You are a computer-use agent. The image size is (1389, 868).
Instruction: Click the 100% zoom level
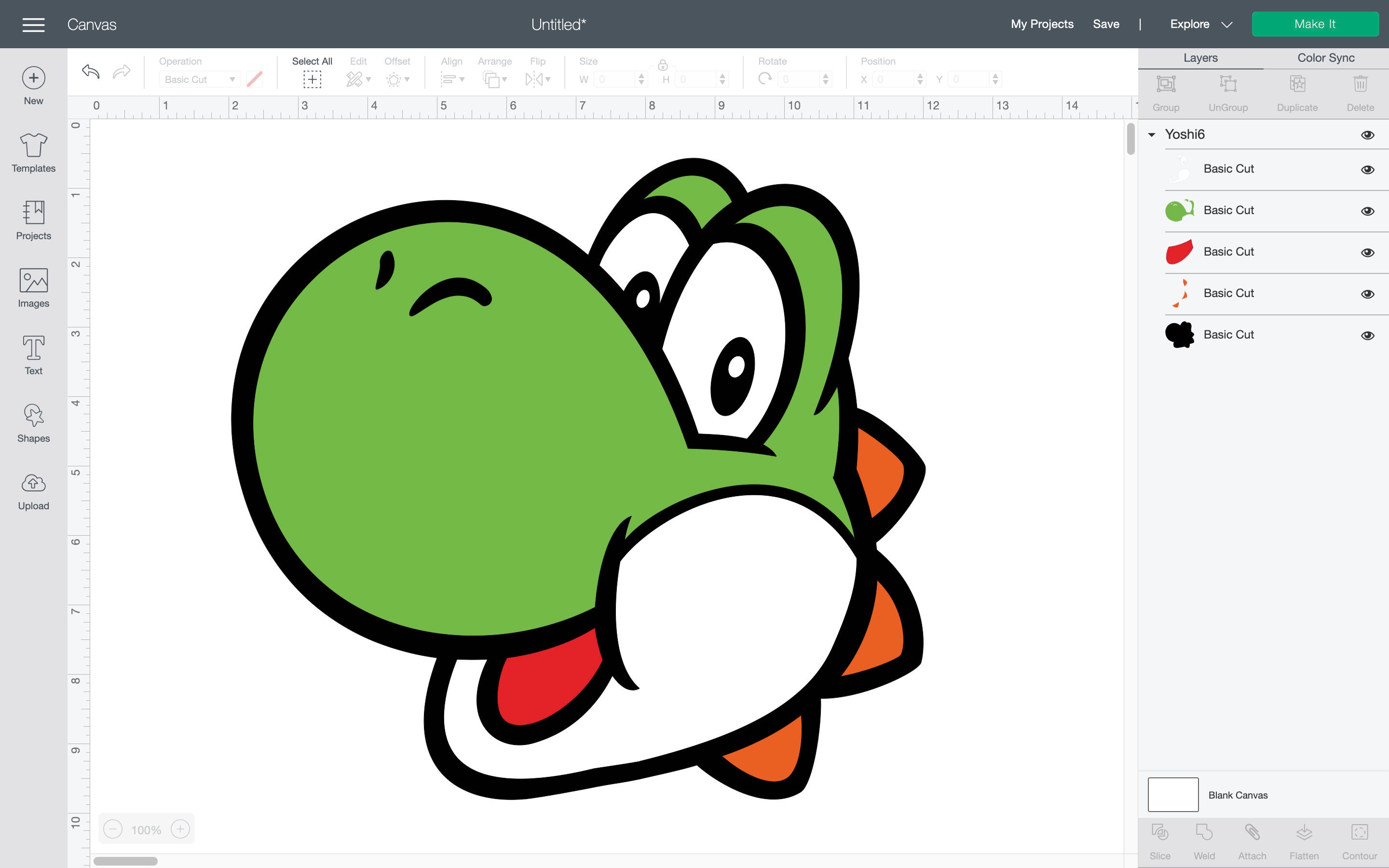point(146,830)
